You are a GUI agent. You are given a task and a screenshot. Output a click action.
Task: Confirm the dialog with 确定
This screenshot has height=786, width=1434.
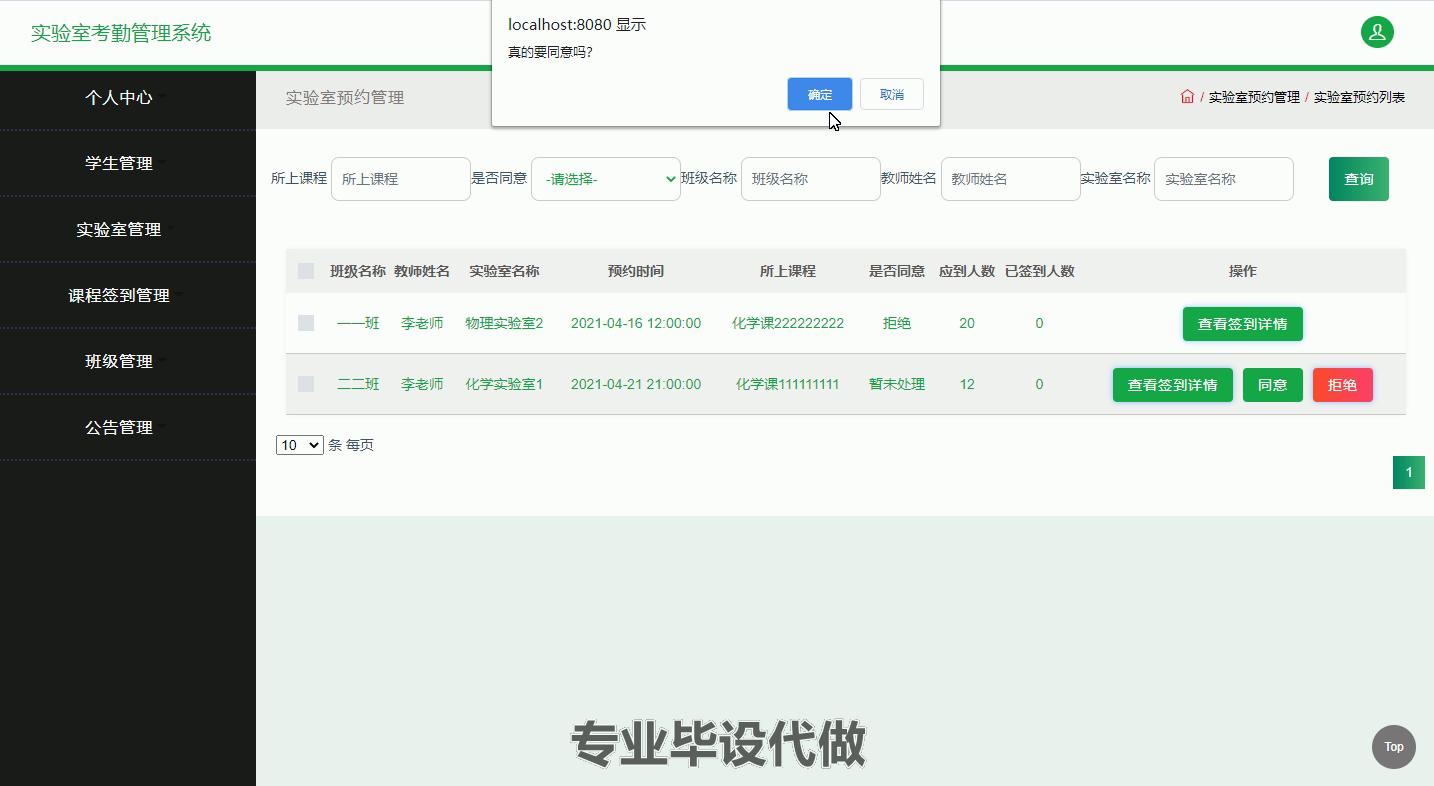(820, 94)
